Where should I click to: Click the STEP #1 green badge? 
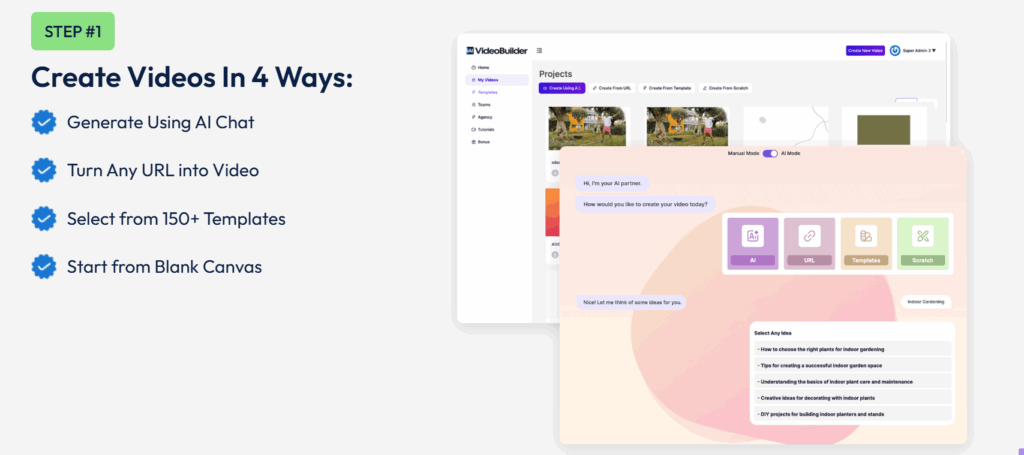click(x=72, y=31)
